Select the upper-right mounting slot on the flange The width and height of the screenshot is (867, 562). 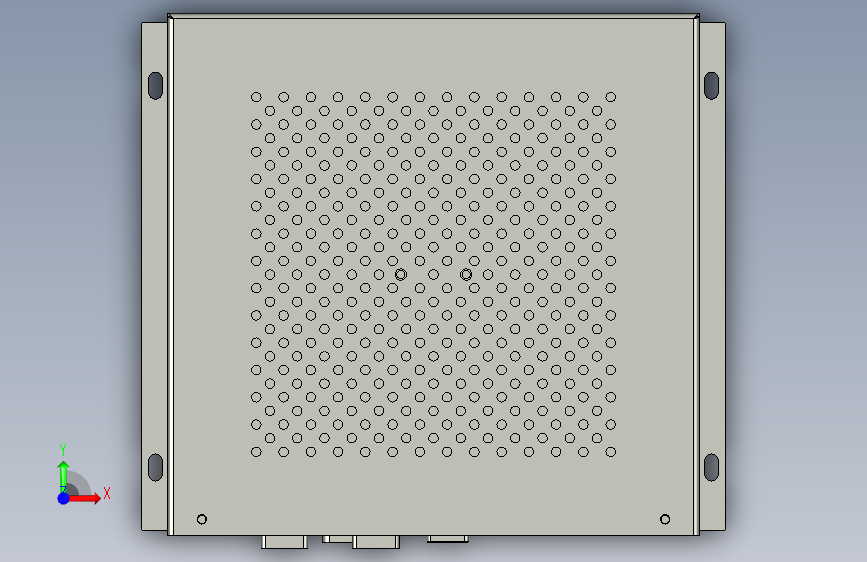click(711, 86)
